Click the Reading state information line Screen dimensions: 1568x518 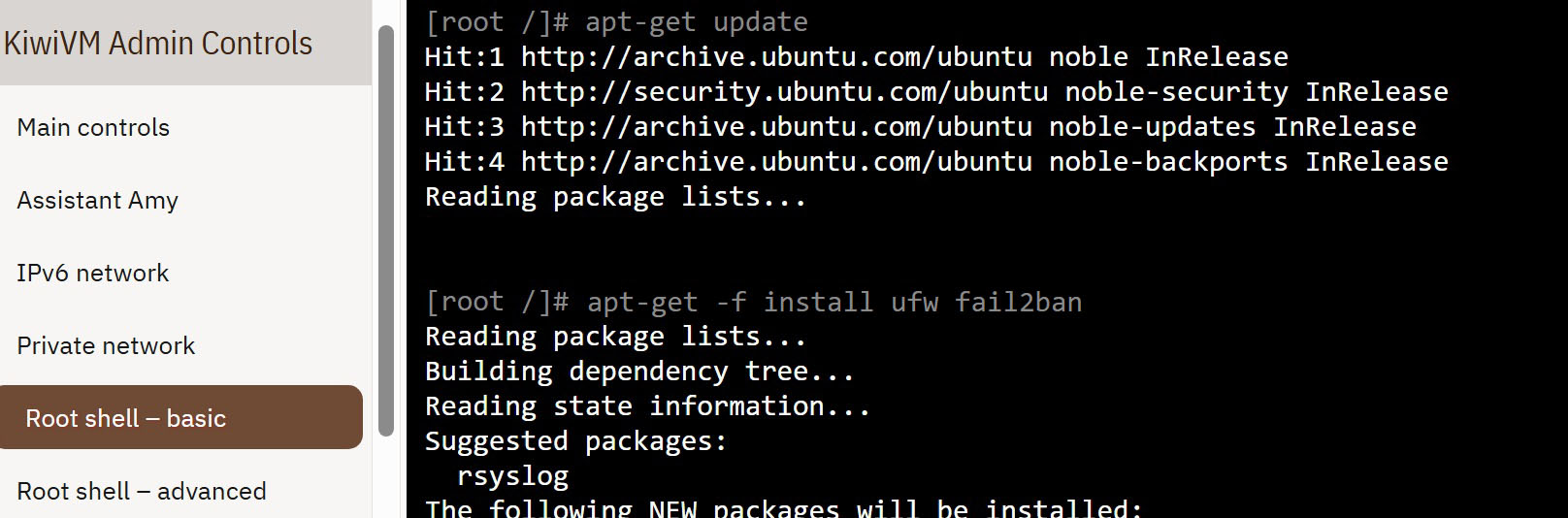(647, 406)
